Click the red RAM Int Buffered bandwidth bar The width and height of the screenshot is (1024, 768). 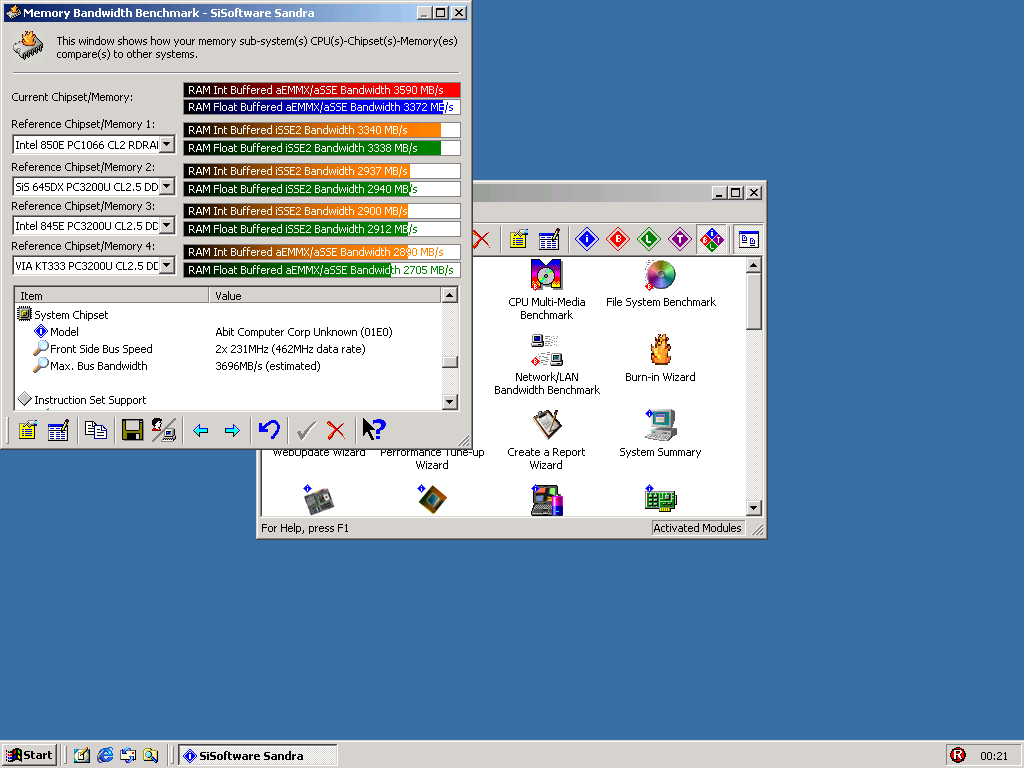tap(321, 90)
